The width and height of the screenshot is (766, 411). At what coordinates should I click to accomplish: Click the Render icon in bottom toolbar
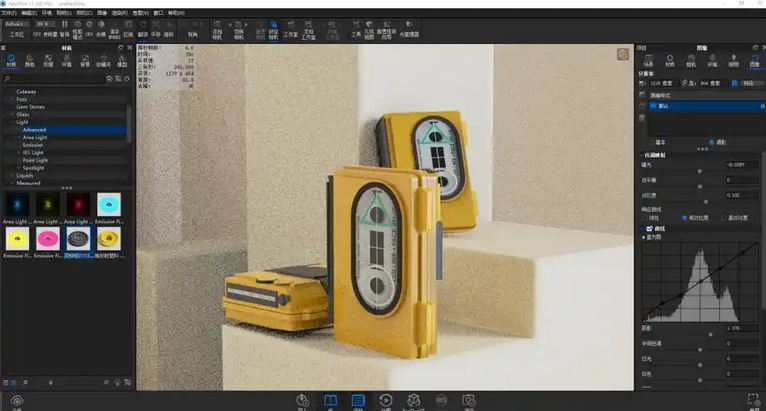(x=467, y=401)
